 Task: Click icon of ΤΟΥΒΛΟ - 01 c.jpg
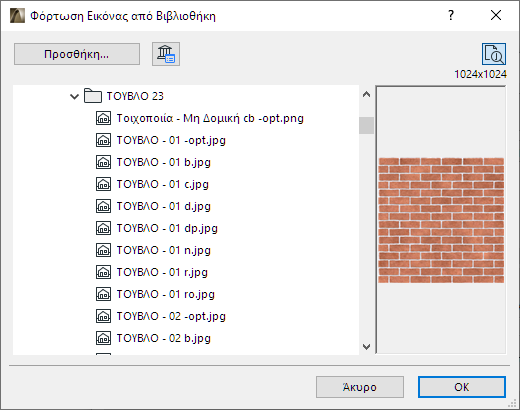coord(103,184)
